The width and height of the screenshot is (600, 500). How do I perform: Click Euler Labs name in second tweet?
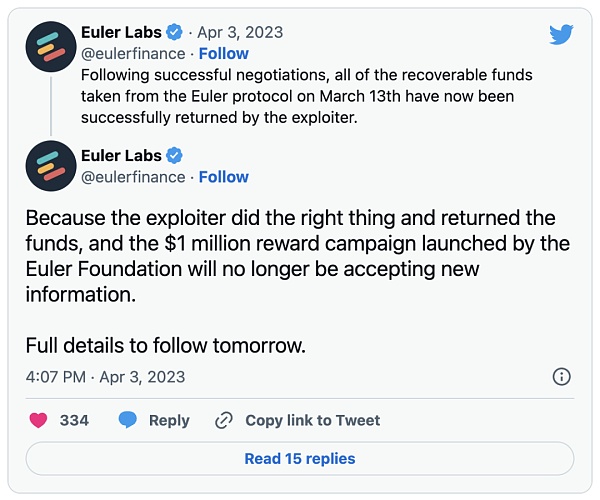click(121, 155)
